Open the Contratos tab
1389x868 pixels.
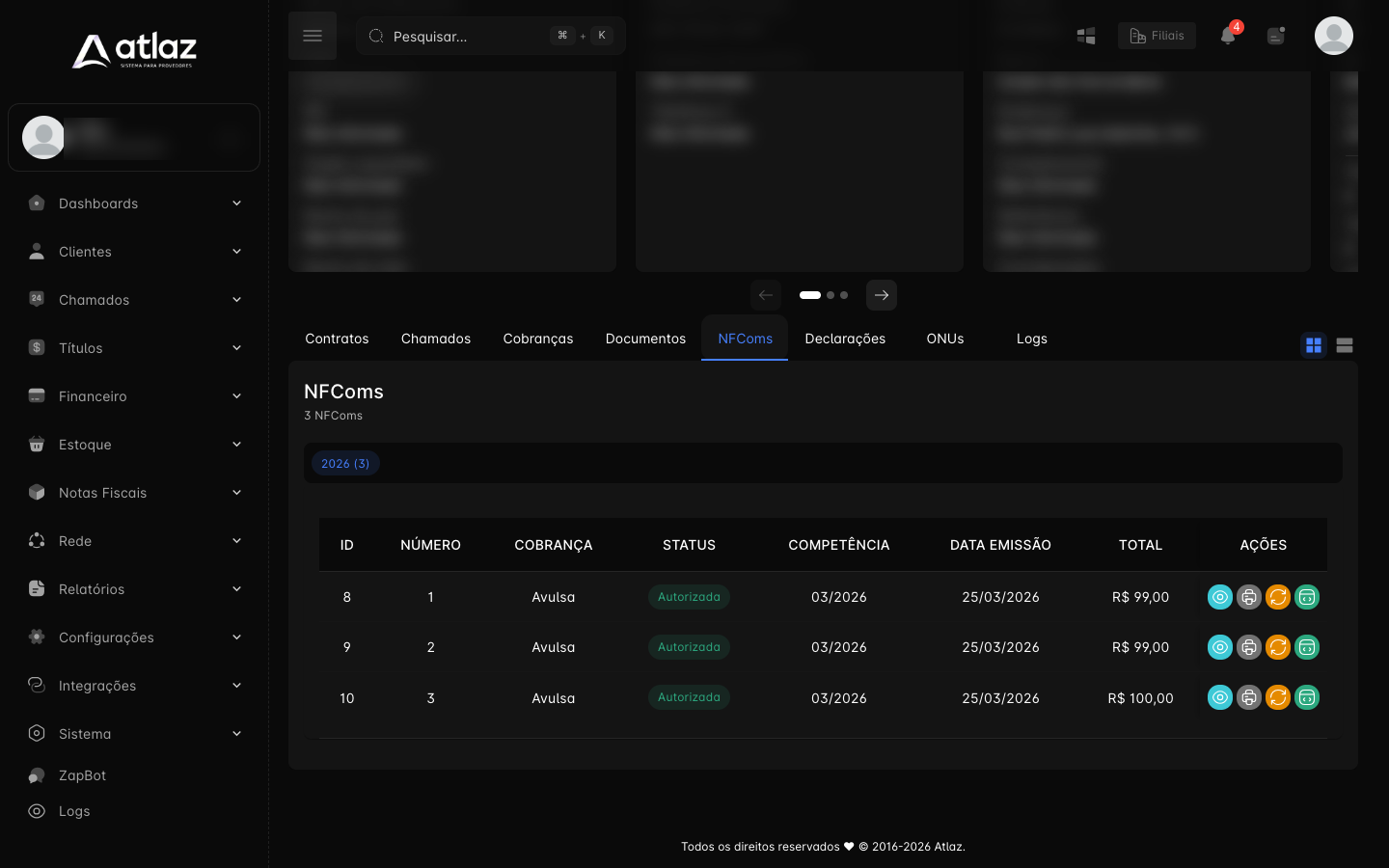tap(337, 339)
